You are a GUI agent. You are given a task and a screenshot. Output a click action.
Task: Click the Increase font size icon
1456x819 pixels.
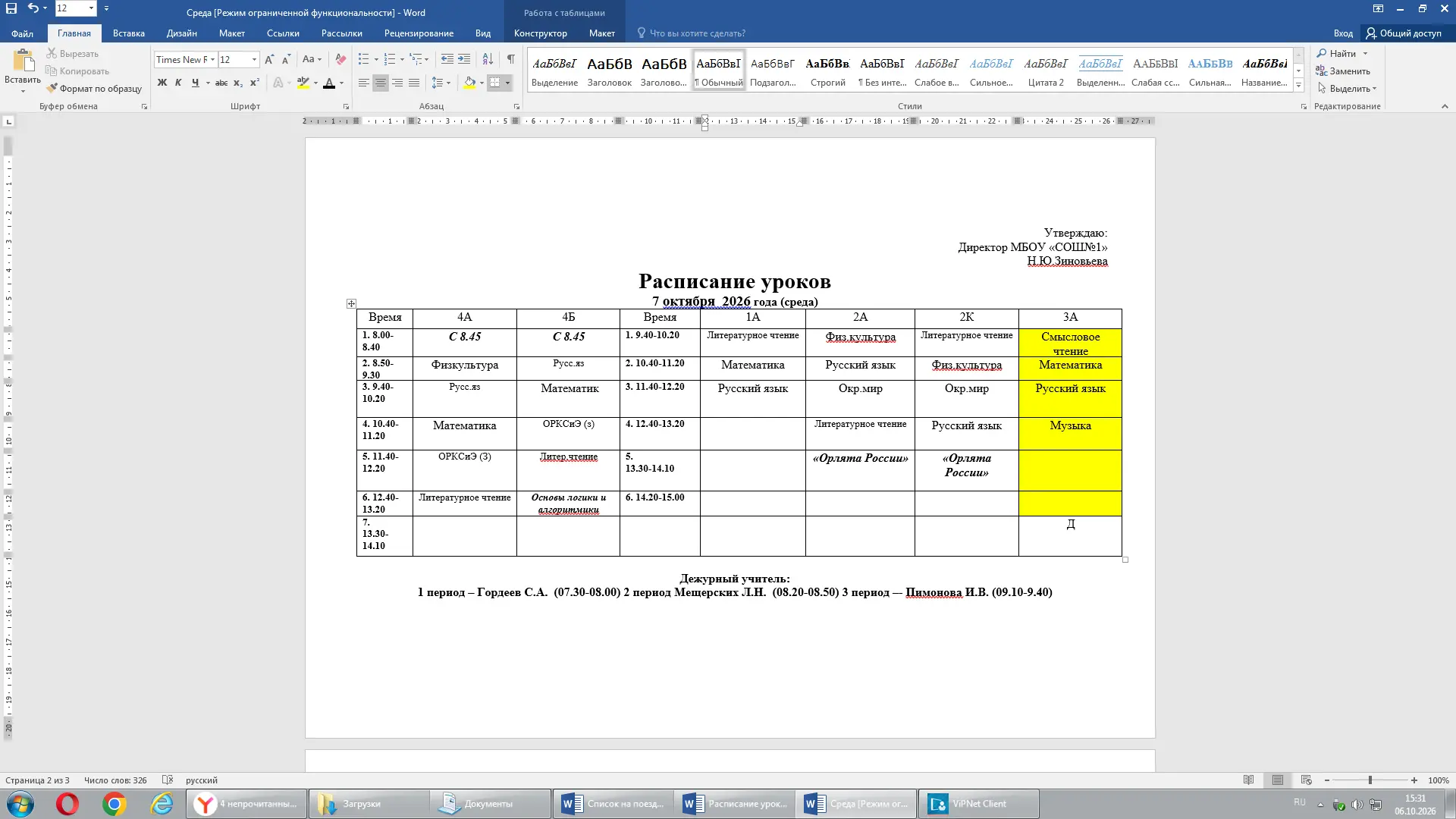269,59
